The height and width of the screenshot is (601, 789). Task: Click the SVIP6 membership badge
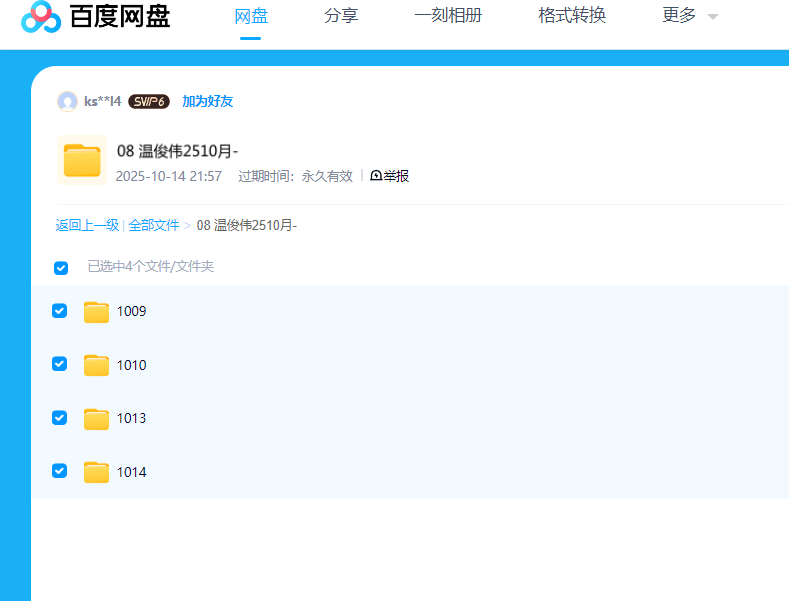[x=149, y=101]
